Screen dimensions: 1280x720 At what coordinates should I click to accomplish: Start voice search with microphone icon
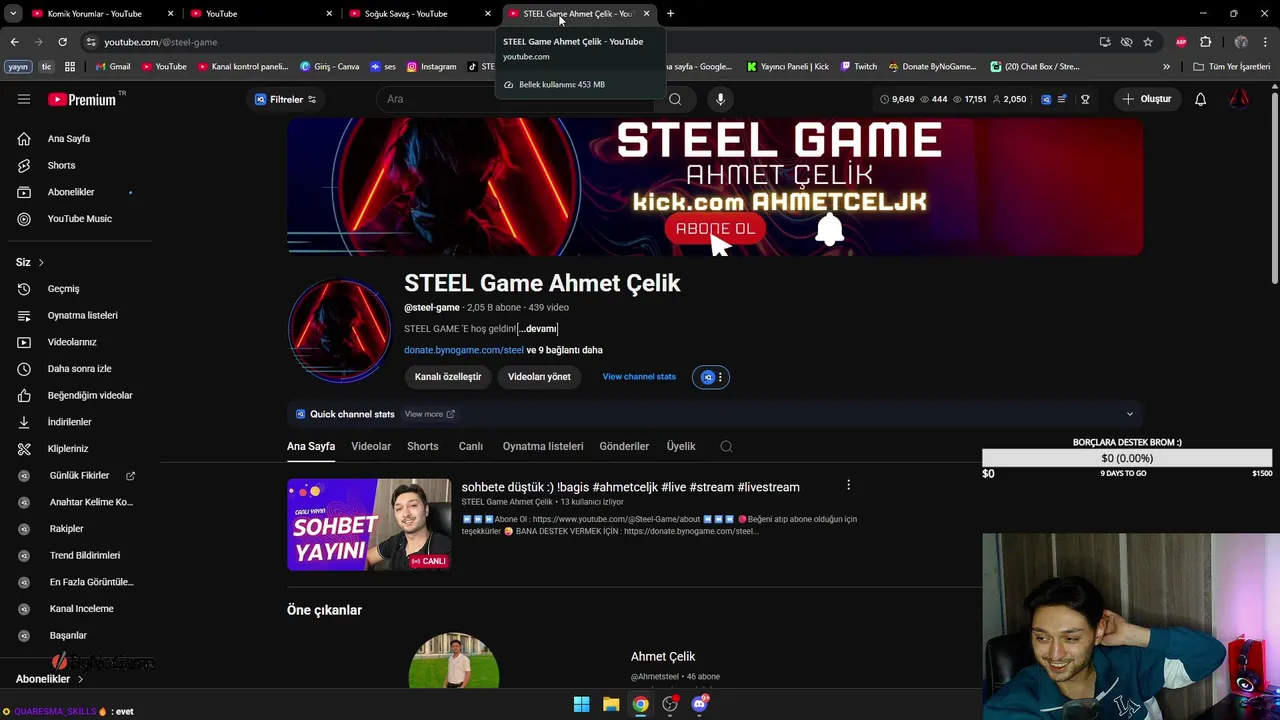click(720, 99)
